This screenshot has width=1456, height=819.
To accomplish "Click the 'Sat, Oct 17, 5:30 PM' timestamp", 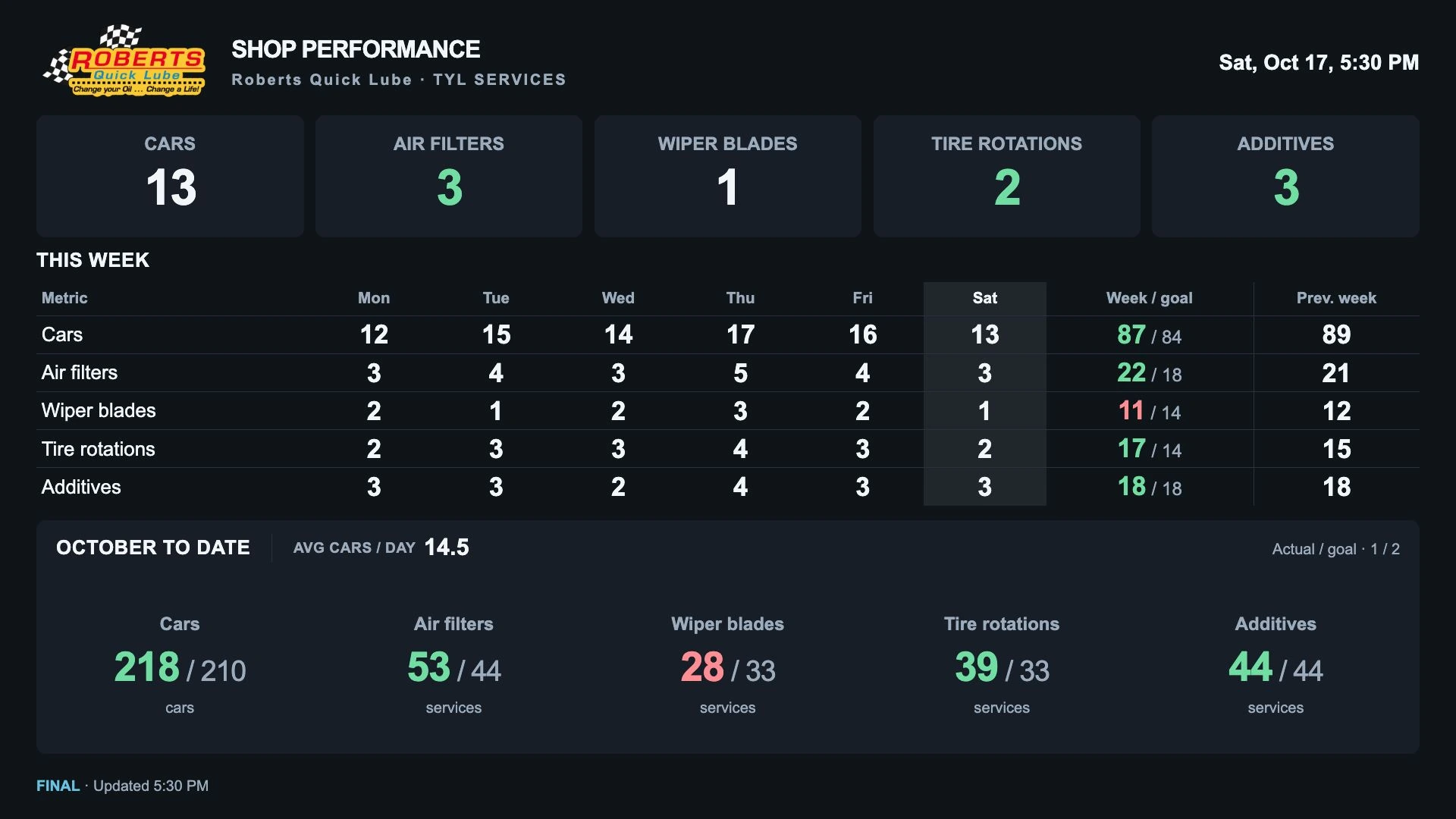I will [x=1319, y=62].
